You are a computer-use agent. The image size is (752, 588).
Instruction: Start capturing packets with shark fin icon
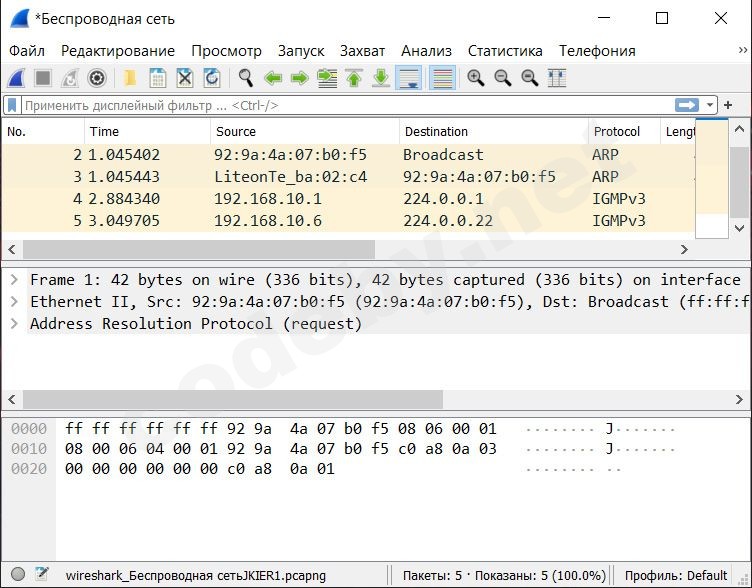[x=16, y=78]
